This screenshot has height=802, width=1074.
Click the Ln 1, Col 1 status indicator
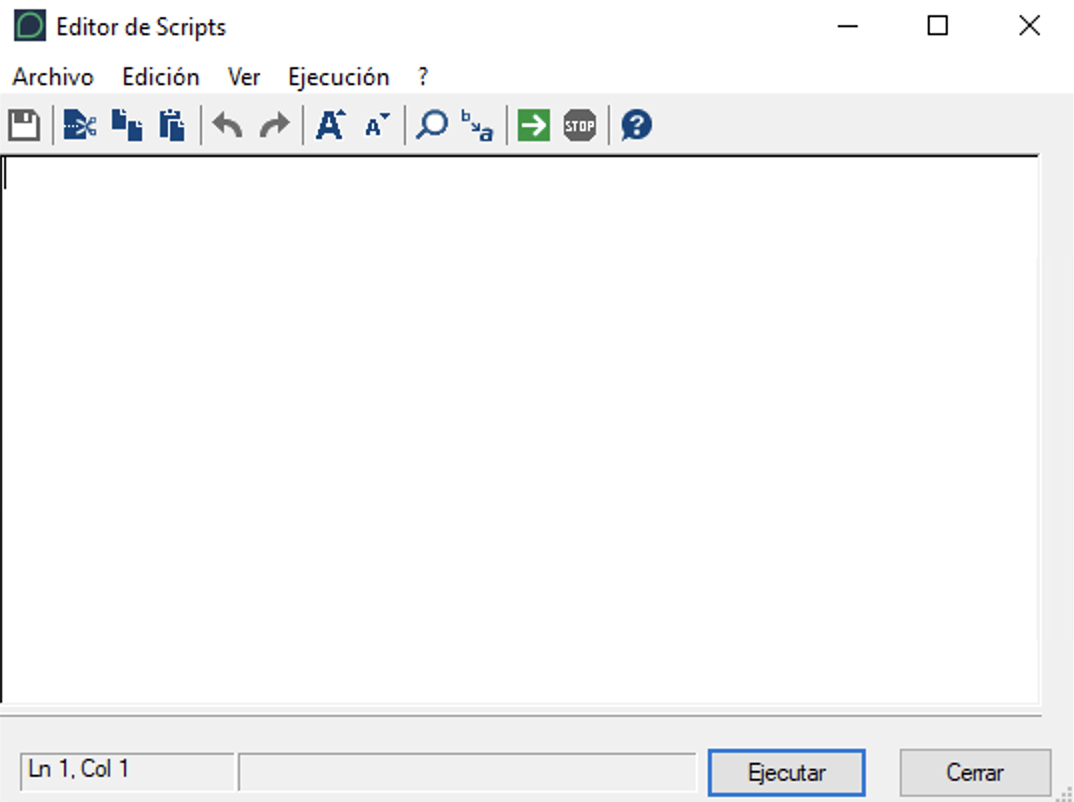(x=127, y=771)
